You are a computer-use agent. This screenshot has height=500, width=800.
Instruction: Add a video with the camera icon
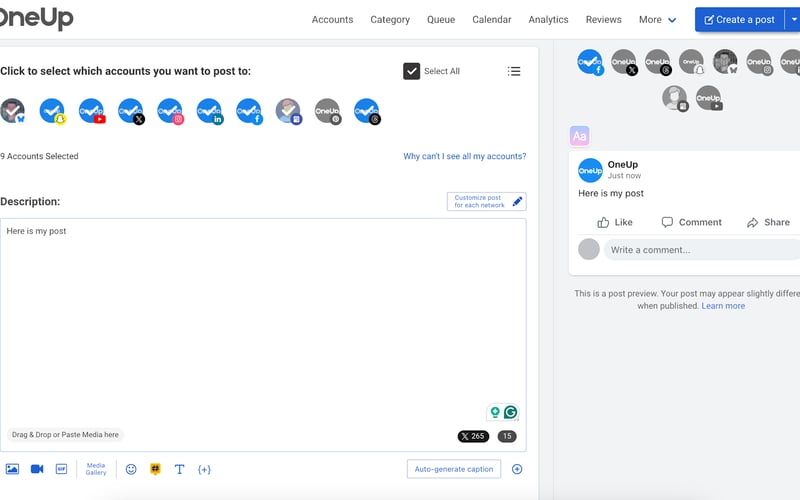[37, 469]
